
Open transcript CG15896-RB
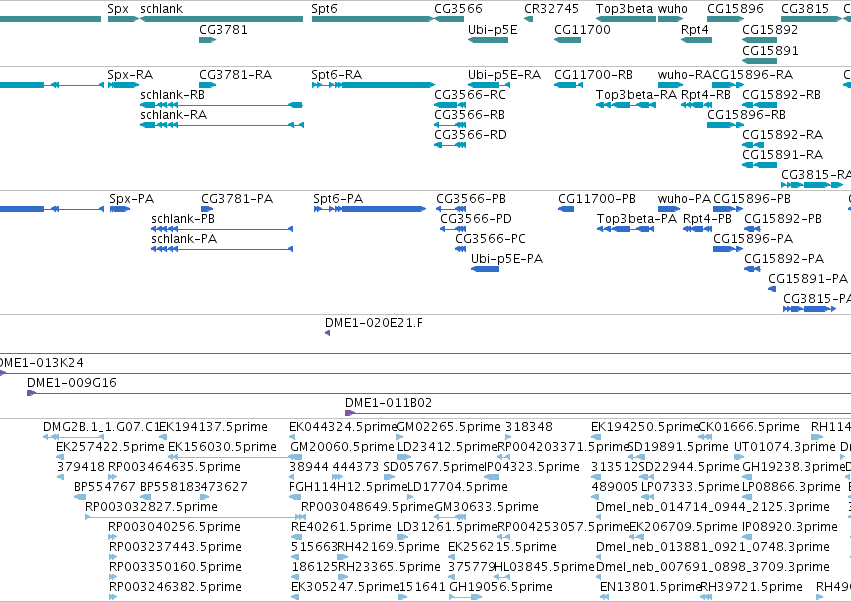(746, 115)
